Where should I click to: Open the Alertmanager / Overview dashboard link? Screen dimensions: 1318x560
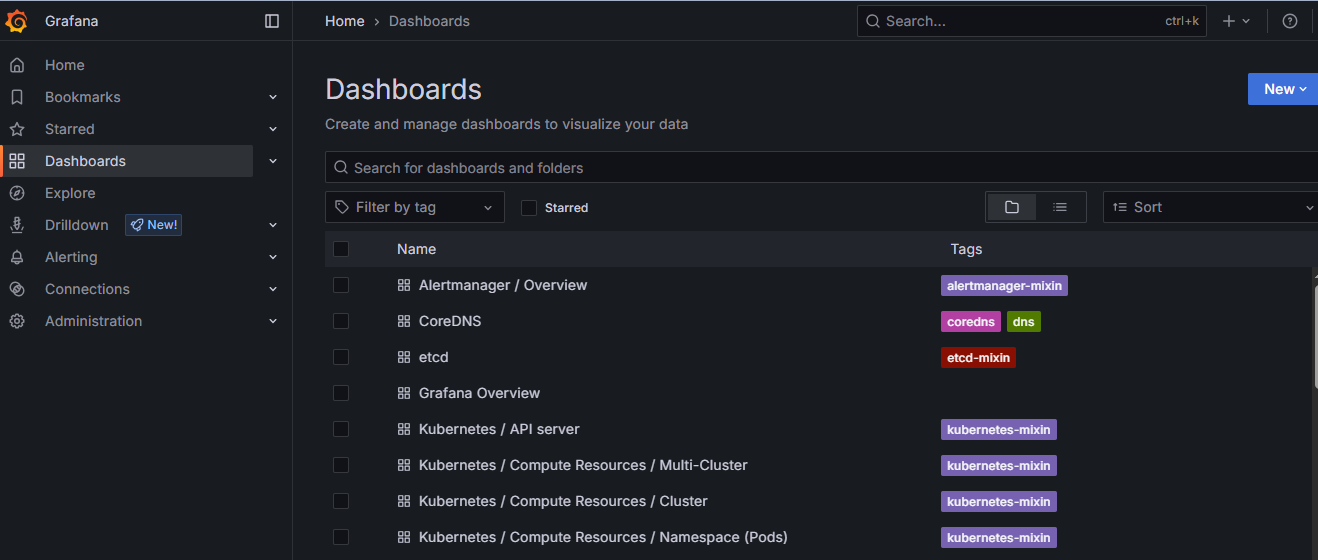click(x=503, y=285)
